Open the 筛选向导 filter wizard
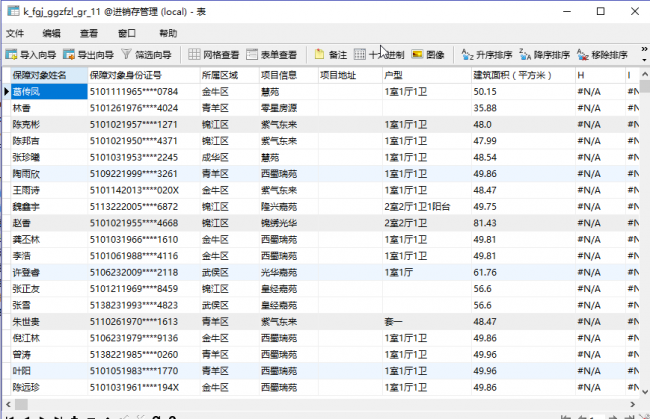Viewport: 650px width, 419px height. point(146,54)
